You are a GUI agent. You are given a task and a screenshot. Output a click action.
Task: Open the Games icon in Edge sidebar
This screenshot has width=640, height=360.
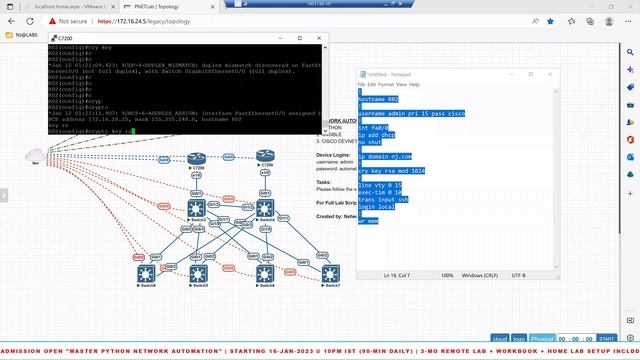(x=630, y=122)
